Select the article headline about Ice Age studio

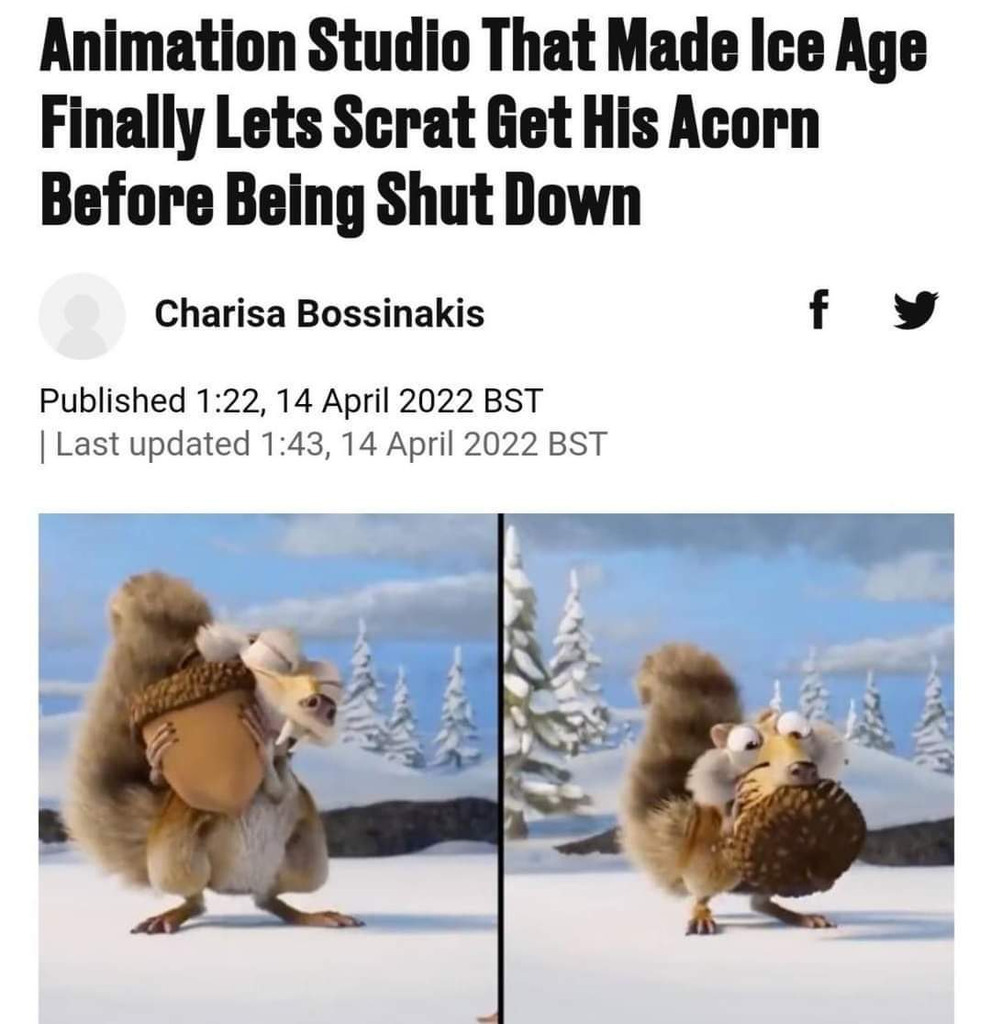pos(483,123)
